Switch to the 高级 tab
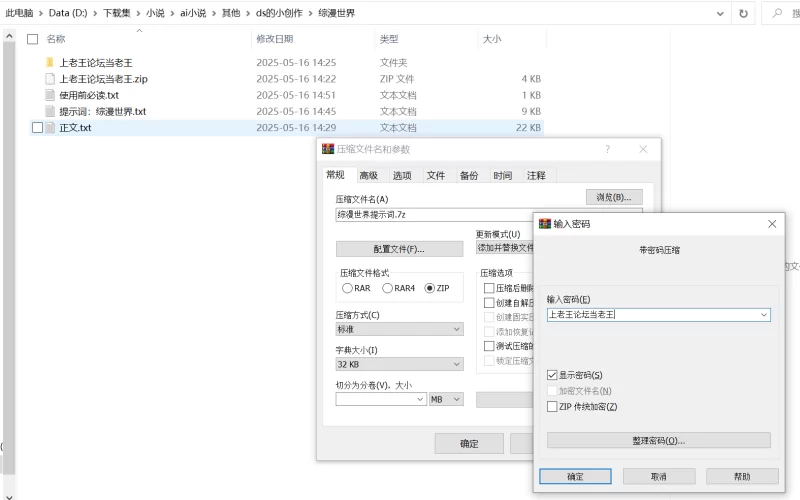Screen dimensions: 800x500 point(368,175)
